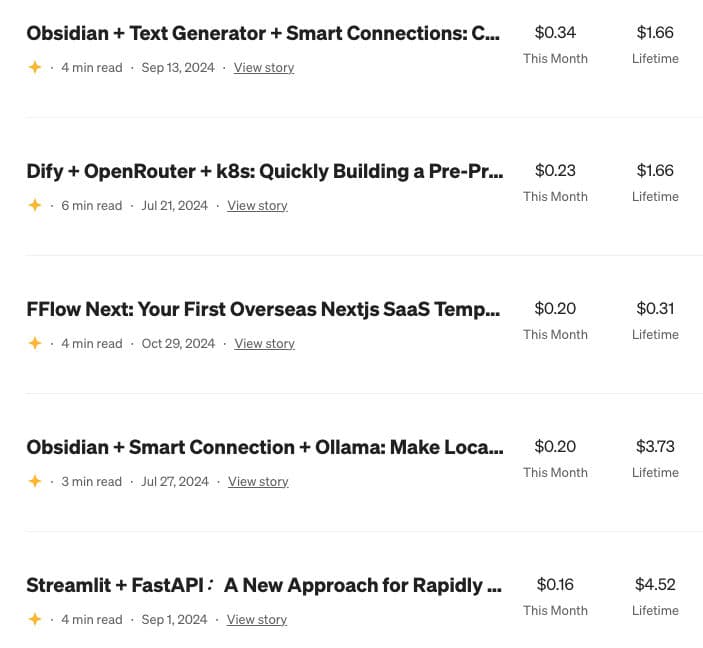Click the $0.31 Lifetime earnings value
This screenshot has width=703, height=648.
pos(655,309)
